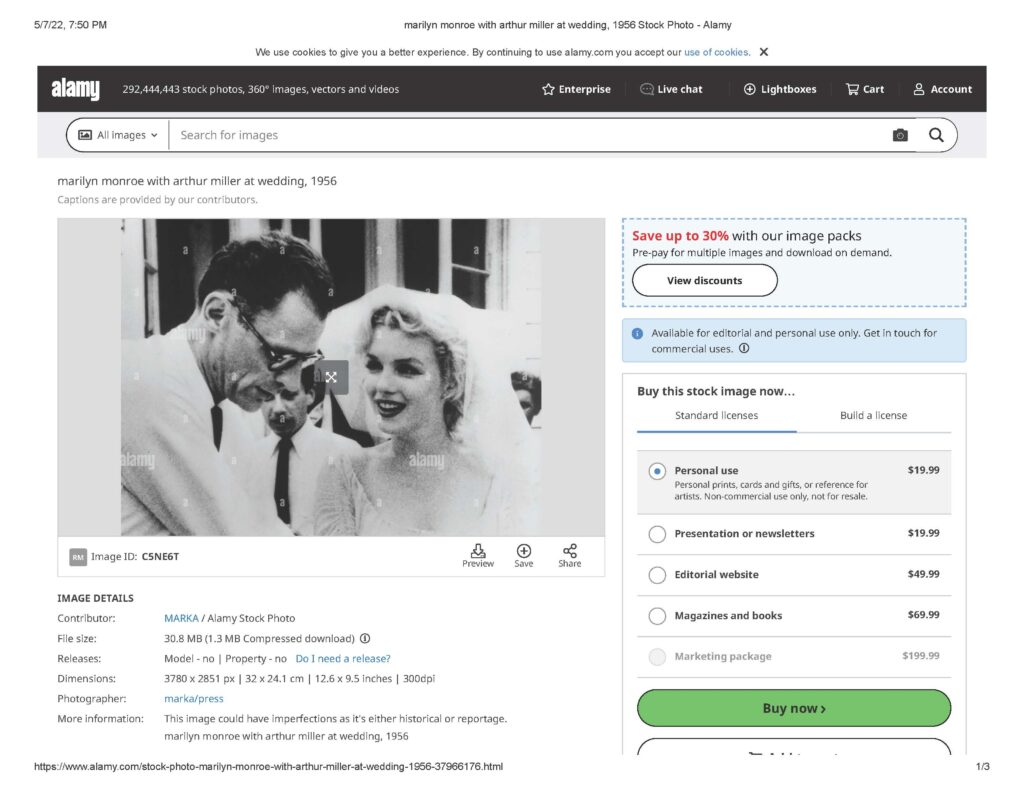The height and width of the screenshot is (792, 1024).
Task: Click the green Buy now button
Action: pyautogui.click(x=794, y=708)
